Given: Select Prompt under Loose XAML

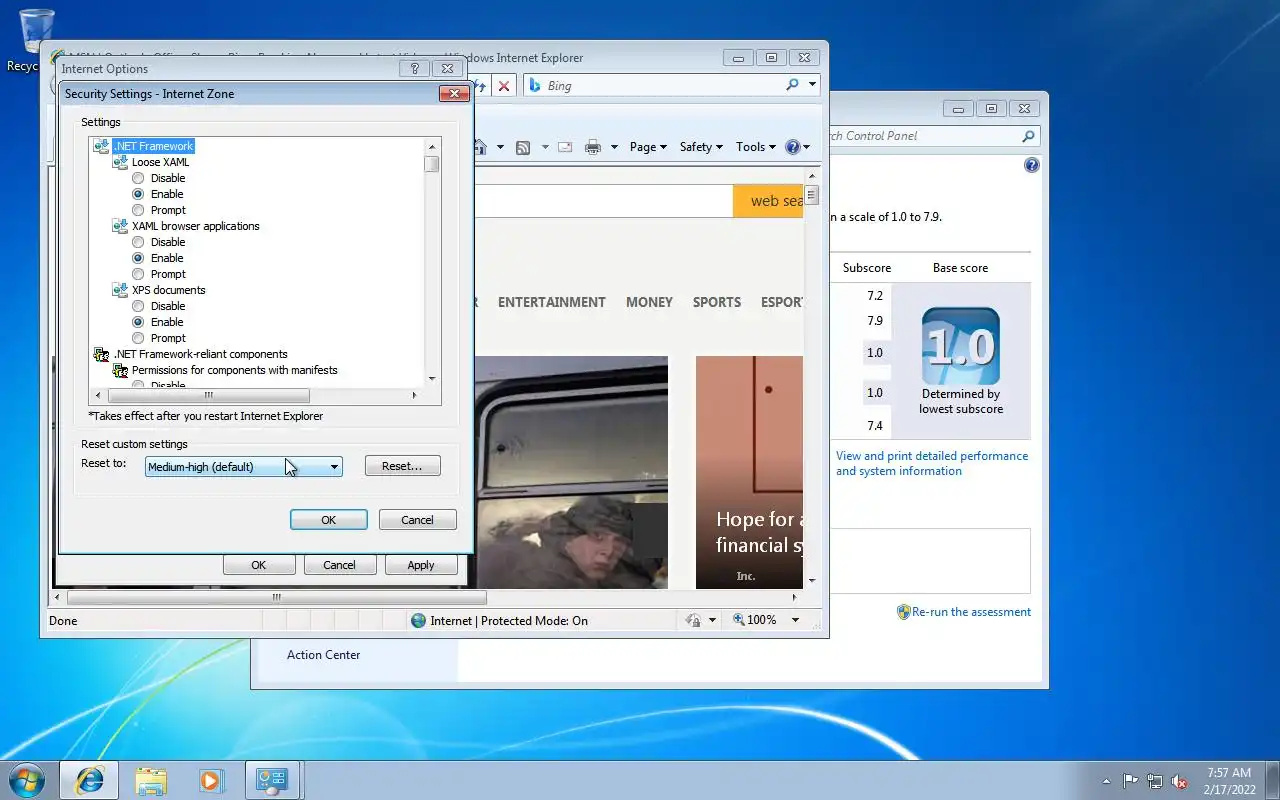Looking at the screenshot, I should tap(138, 210).
